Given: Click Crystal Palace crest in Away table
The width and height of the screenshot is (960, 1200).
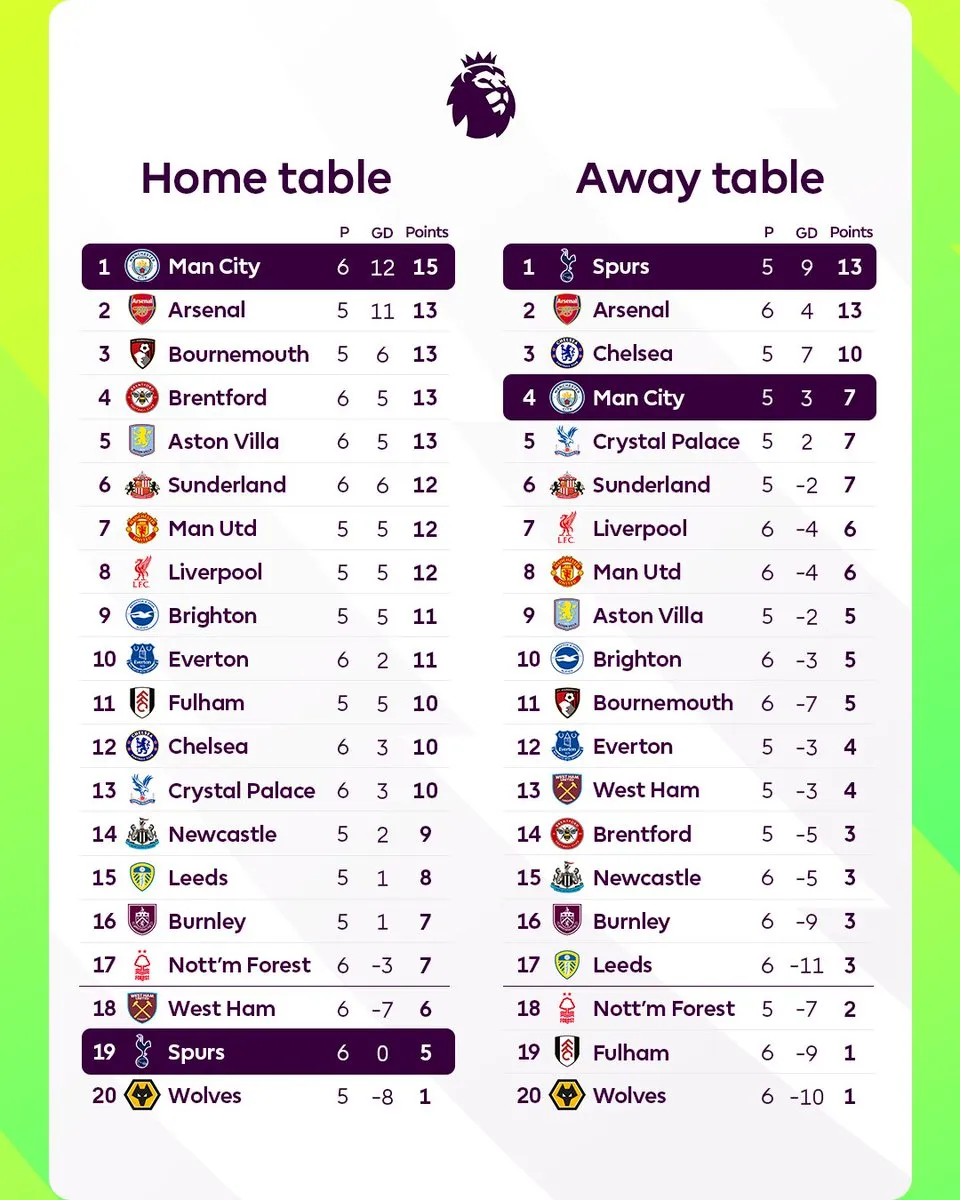Looking at the screenshot, I should coord(567,441).
